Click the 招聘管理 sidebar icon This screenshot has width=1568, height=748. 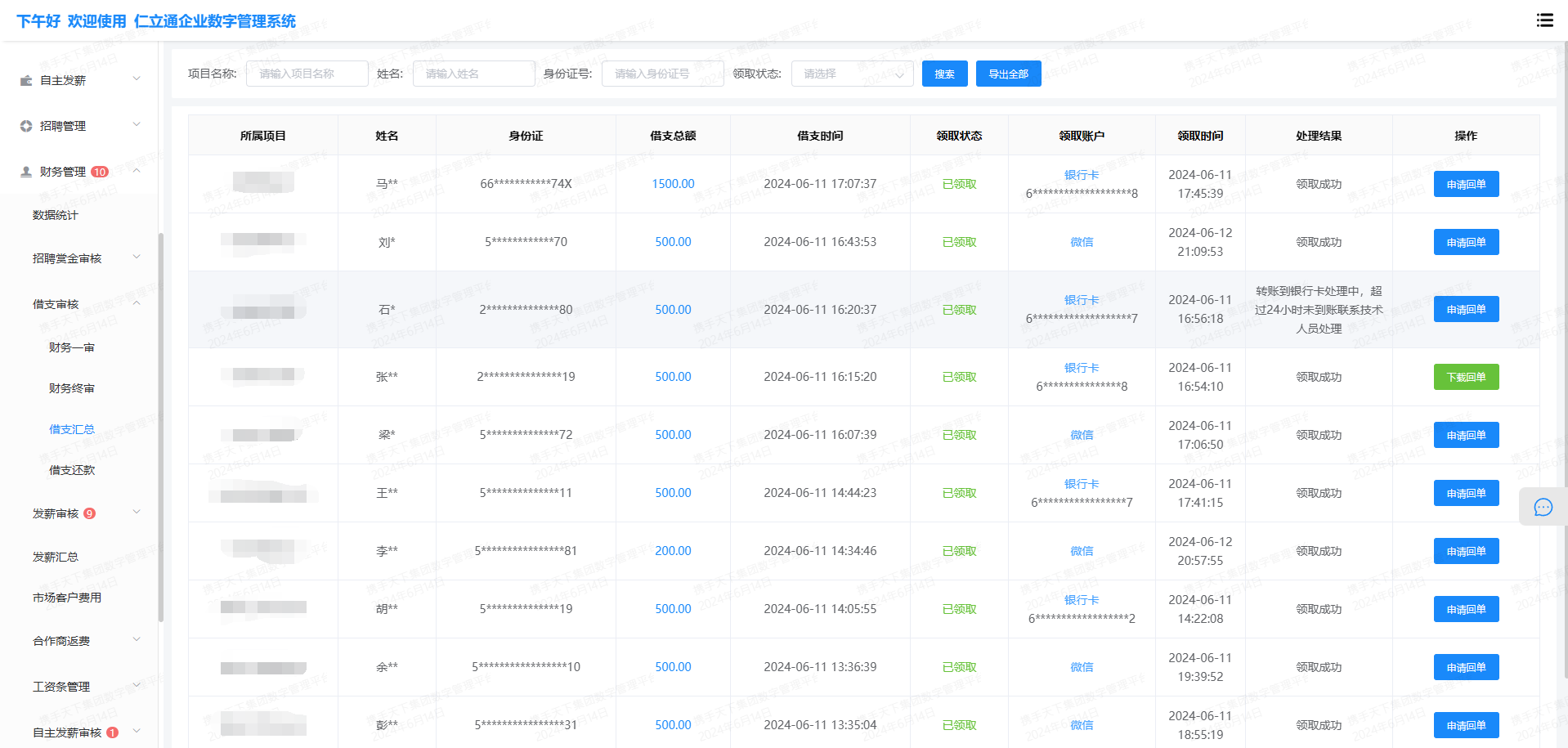click(x=26, y=126)
